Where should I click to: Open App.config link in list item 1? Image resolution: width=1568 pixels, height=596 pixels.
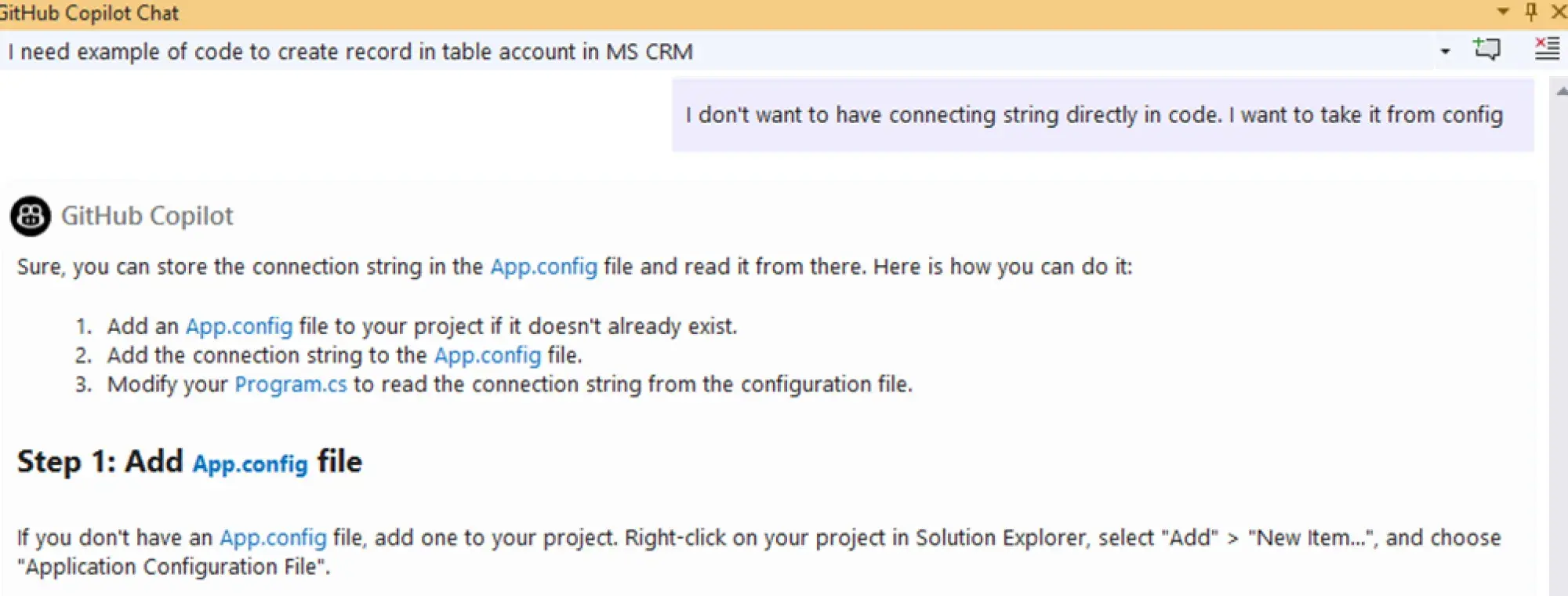[239, 326]
